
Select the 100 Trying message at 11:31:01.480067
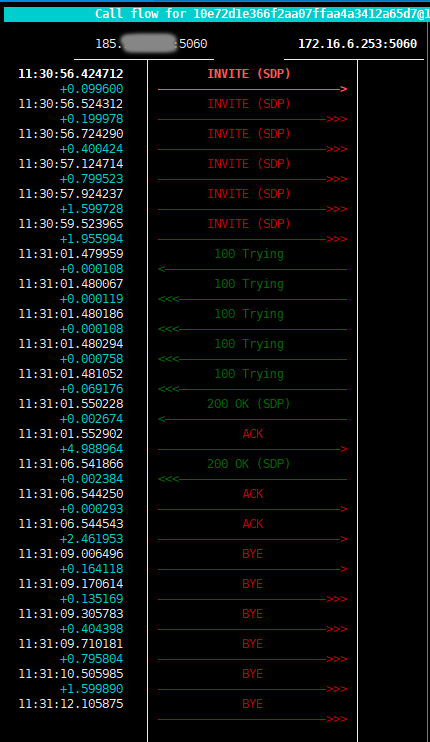[x=249, y=284]
